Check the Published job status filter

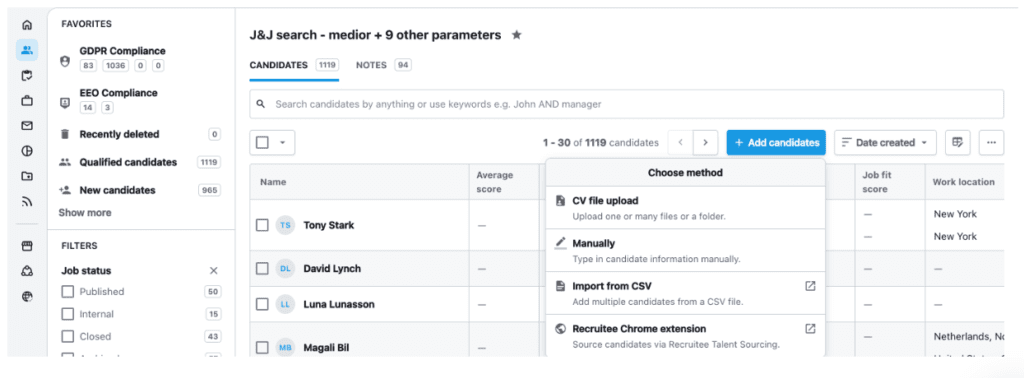click(x=67, y=292)
